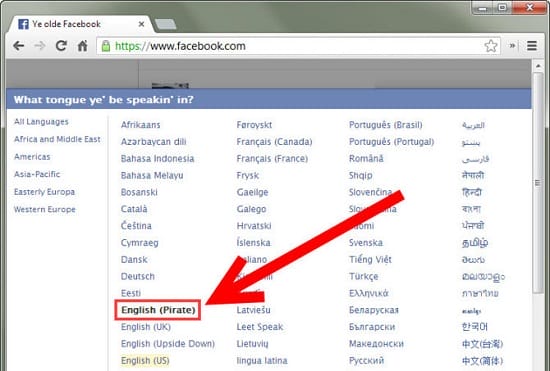The height and width of the screenshot is (371, 550).
Task: Close the Ye olde Facebook tab
Action: (141, 24)
